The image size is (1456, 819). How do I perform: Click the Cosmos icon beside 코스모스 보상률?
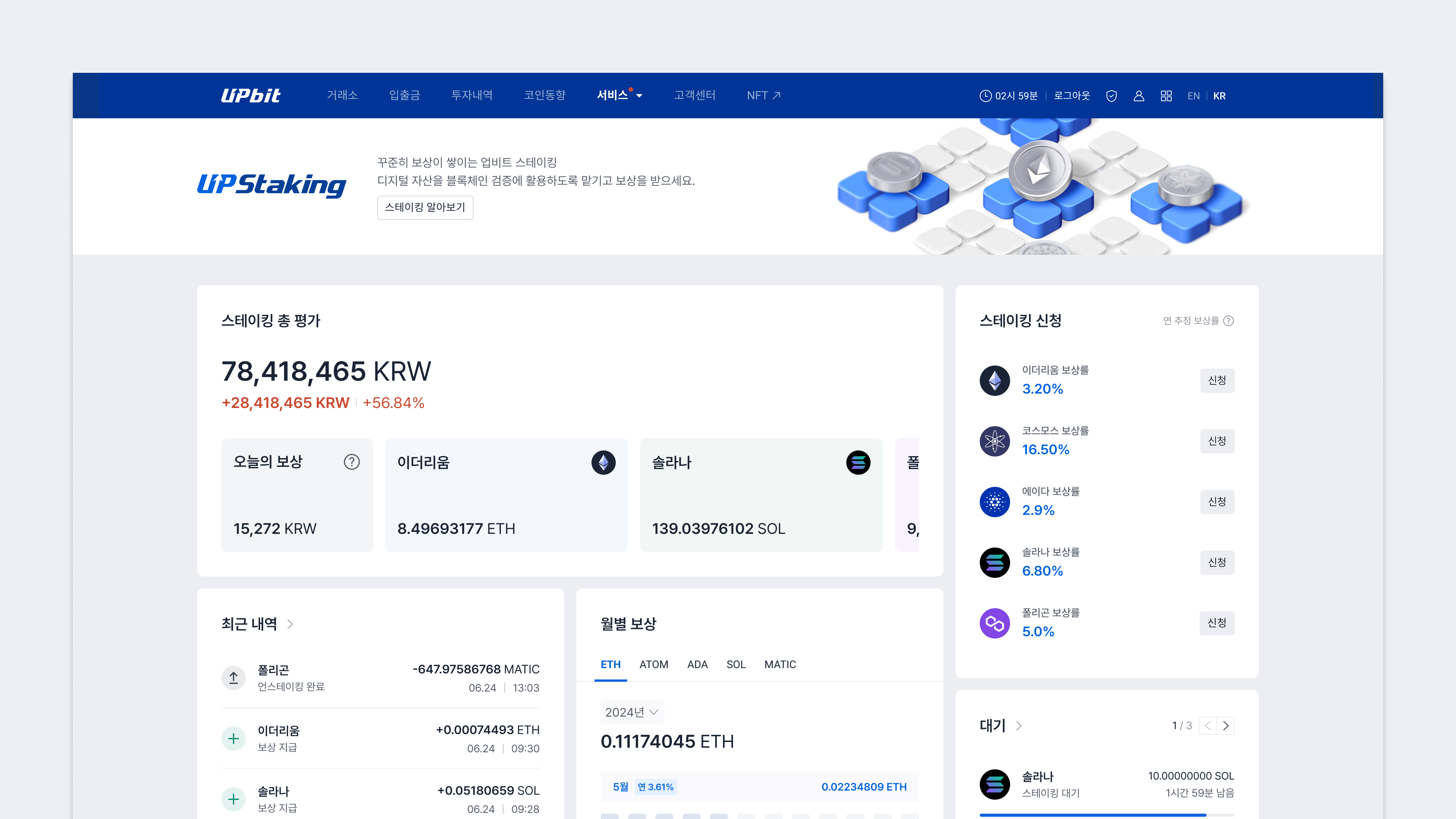(995, 441)
